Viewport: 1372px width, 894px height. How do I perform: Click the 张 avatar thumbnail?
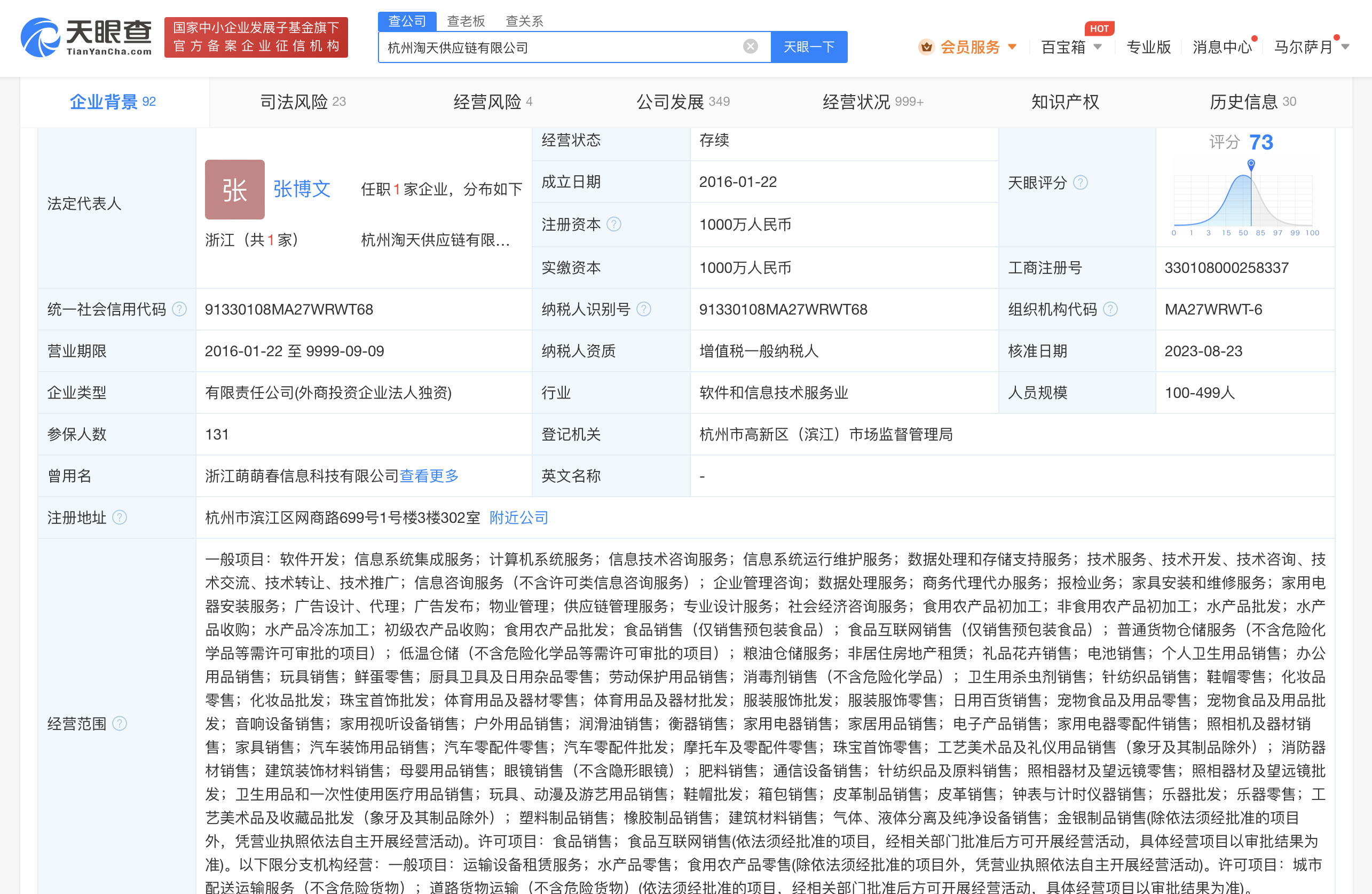234,190
